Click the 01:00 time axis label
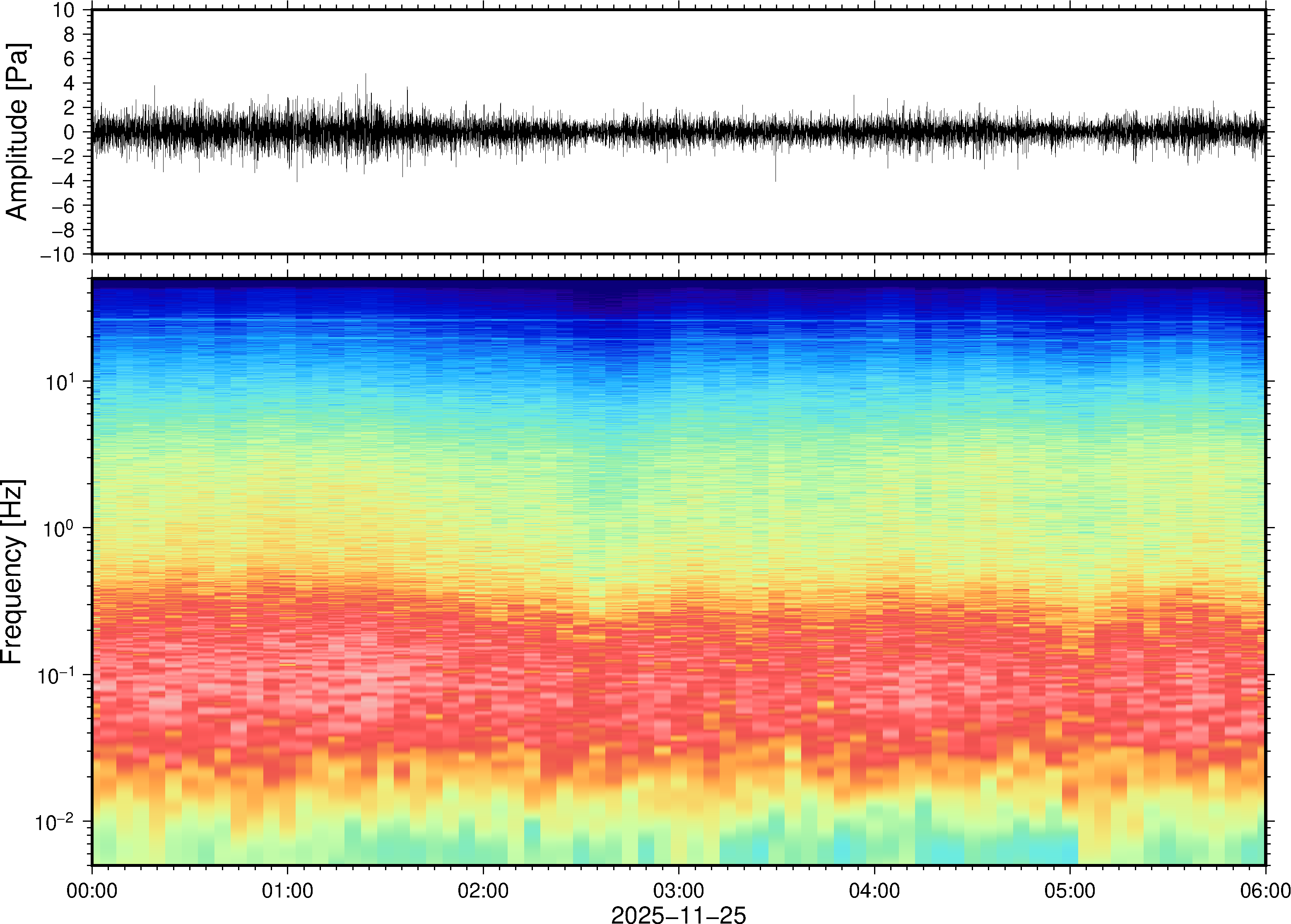 pos(287,890)
